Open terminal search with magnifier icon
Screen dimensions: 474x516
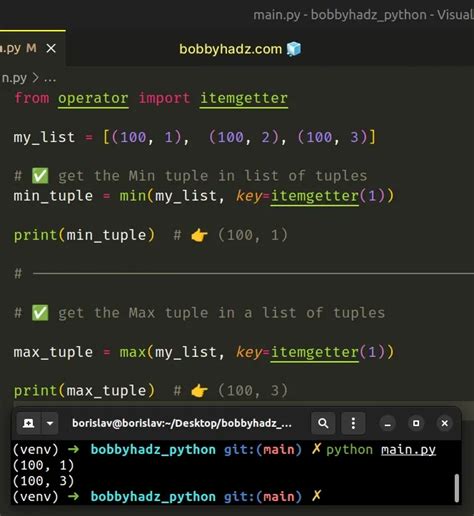coord(323,423)
